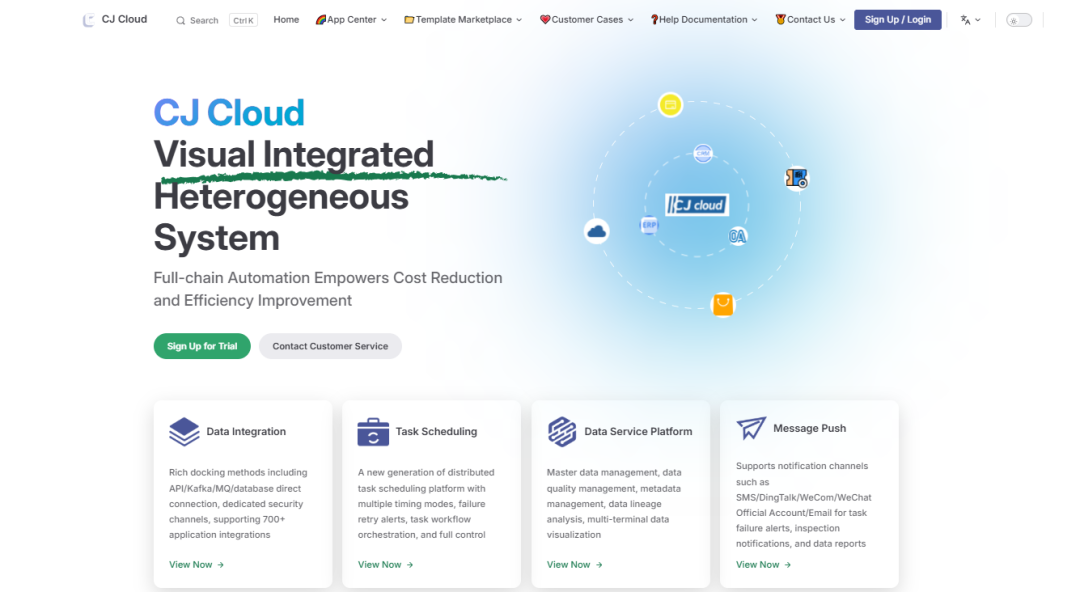Screen dimensions: 1080x592
Task: Click the ERP icon in diagram
Action: pos(649,226)
